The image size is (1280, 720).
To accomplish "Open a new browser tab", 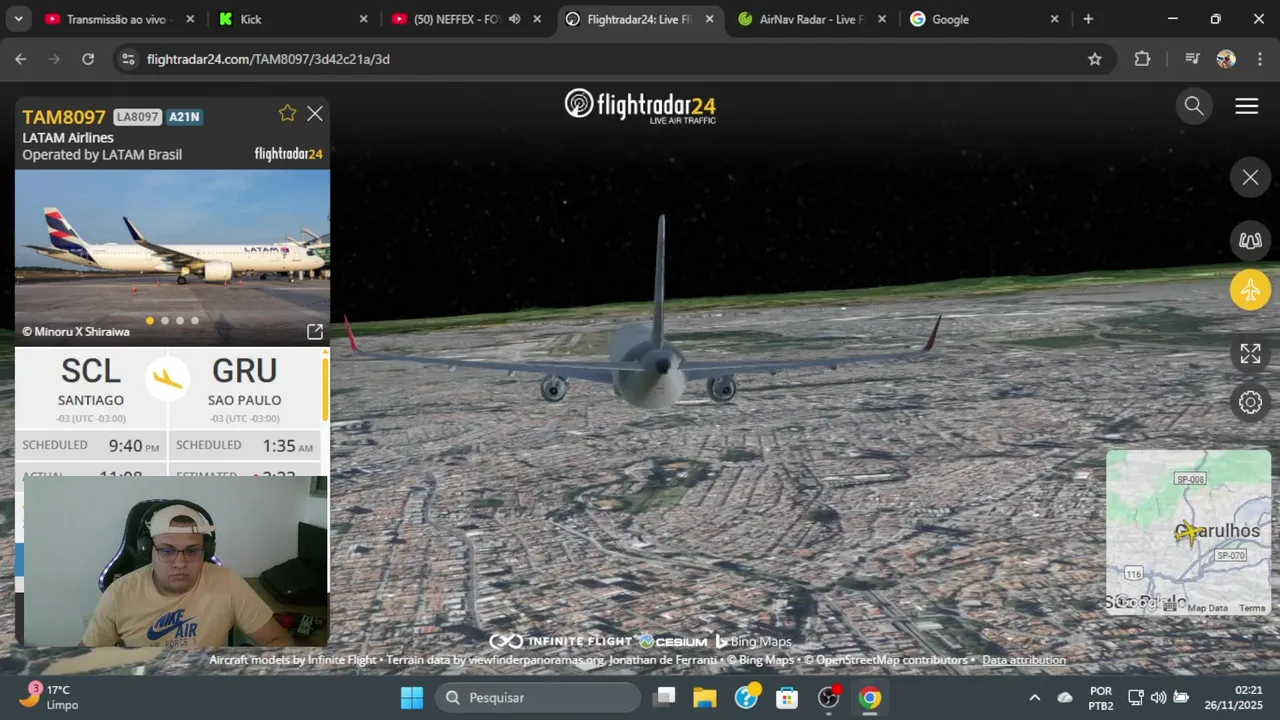I will 1088,19.
